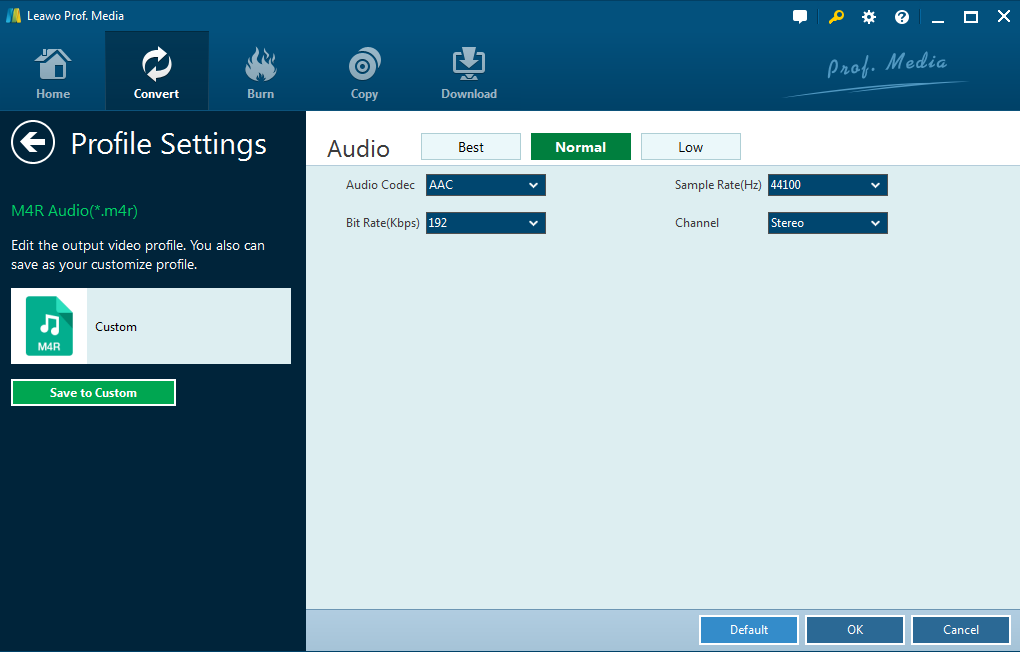Expand the Audio Codec dropdown

[485, 185]
